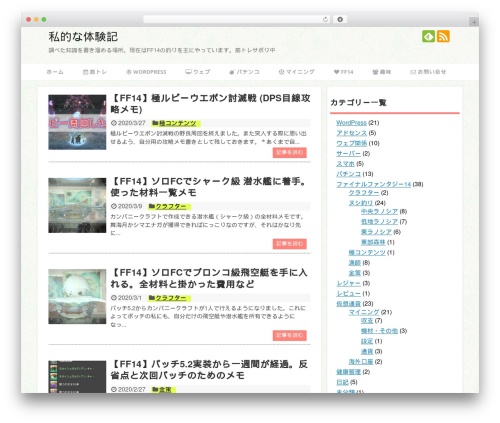Open the WORDPRESS menu item
Screen dimensions: 500x423
(x=146, y=72)
